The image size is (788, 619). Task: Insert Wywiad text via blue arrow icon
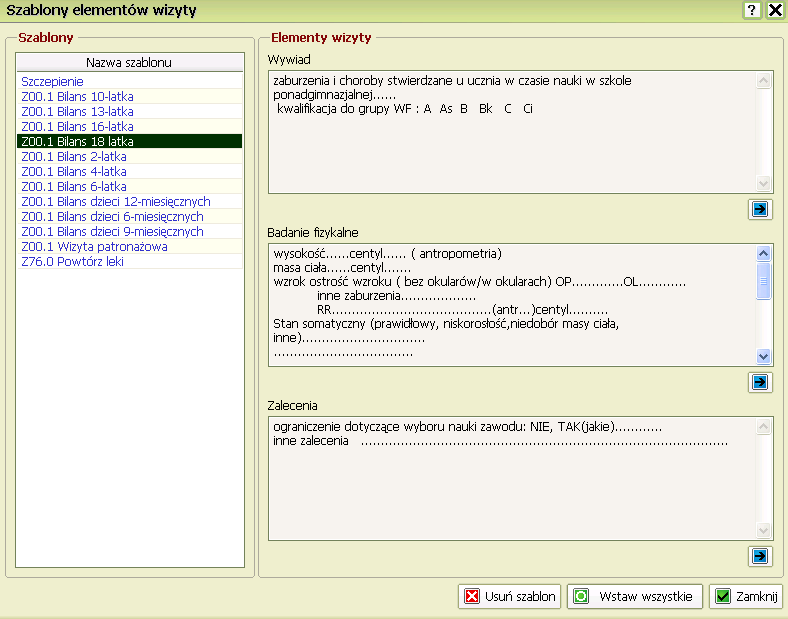tap(760, 209)
